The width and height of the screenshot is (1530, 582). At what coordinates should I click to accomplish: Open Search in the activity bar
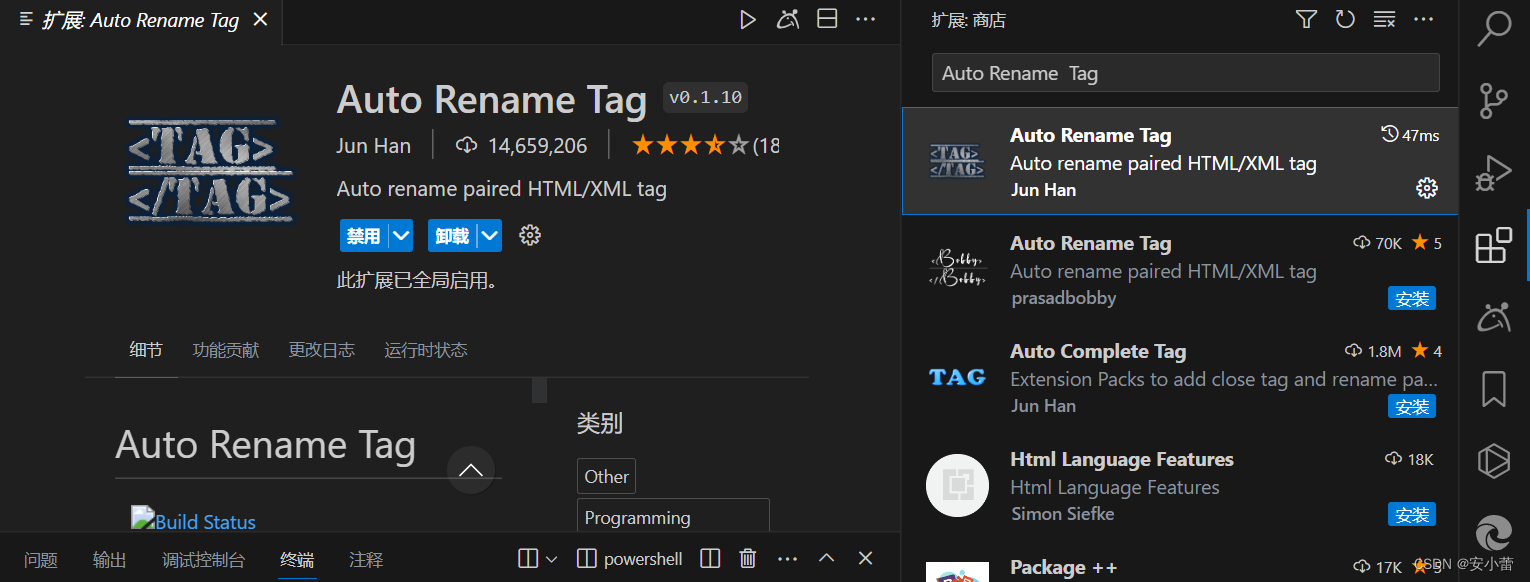[x=1494, y=29]
